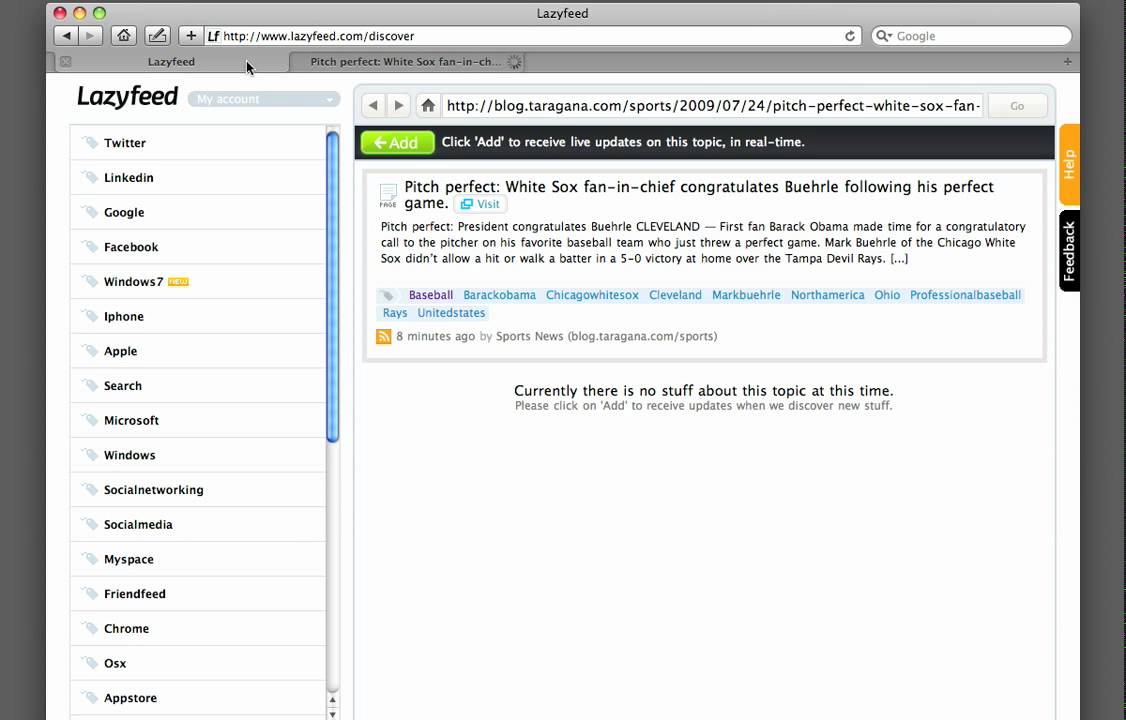The image size is (1126, 720).
Task: Switch to the Lazyfeed tab
Action: coord(171,62)
